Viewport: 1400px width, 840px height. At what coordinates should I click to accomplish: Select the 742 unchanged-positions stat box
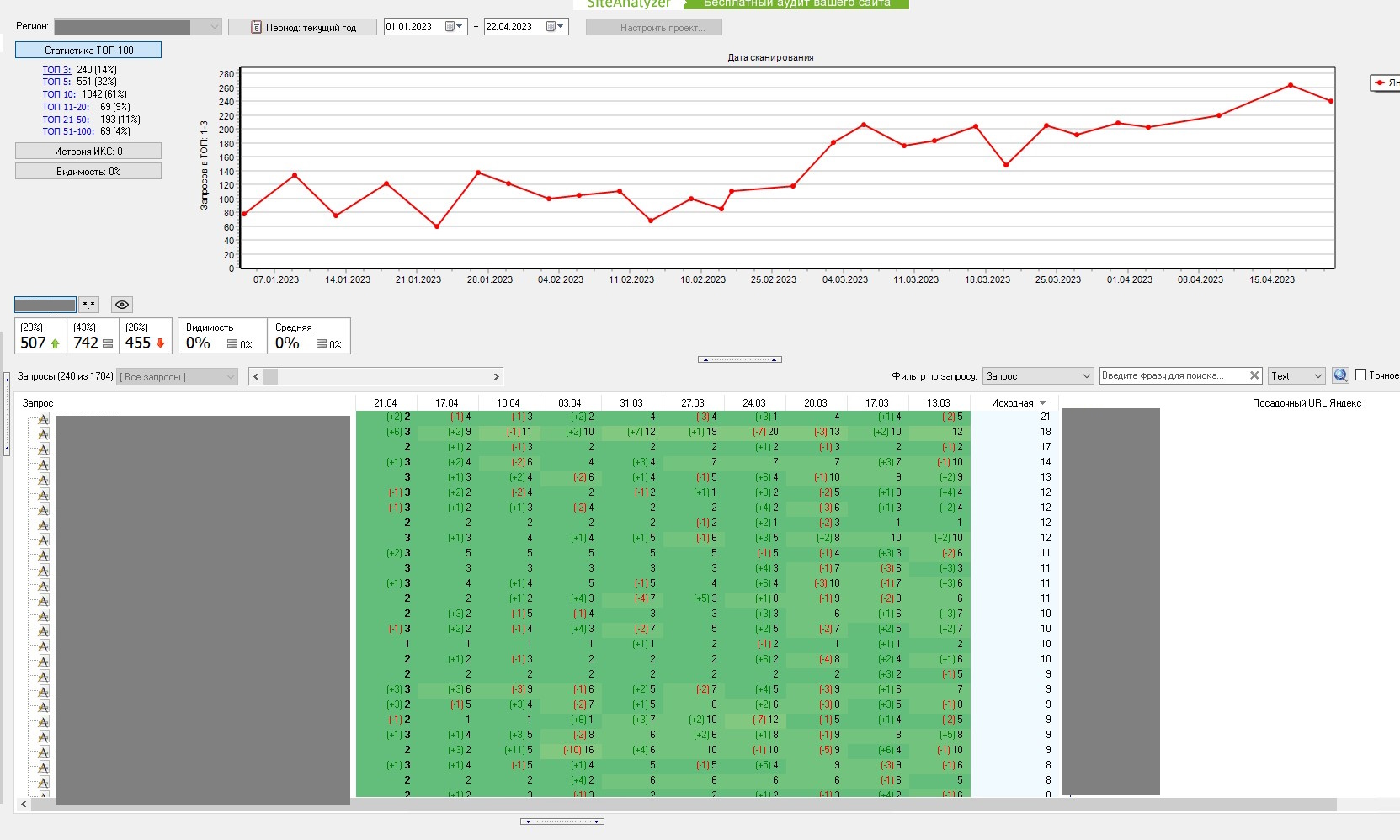[x=93, y=336]
